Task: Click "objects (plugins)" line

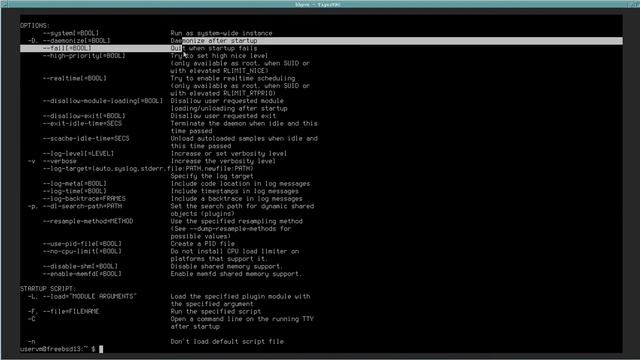Action: 202,214
